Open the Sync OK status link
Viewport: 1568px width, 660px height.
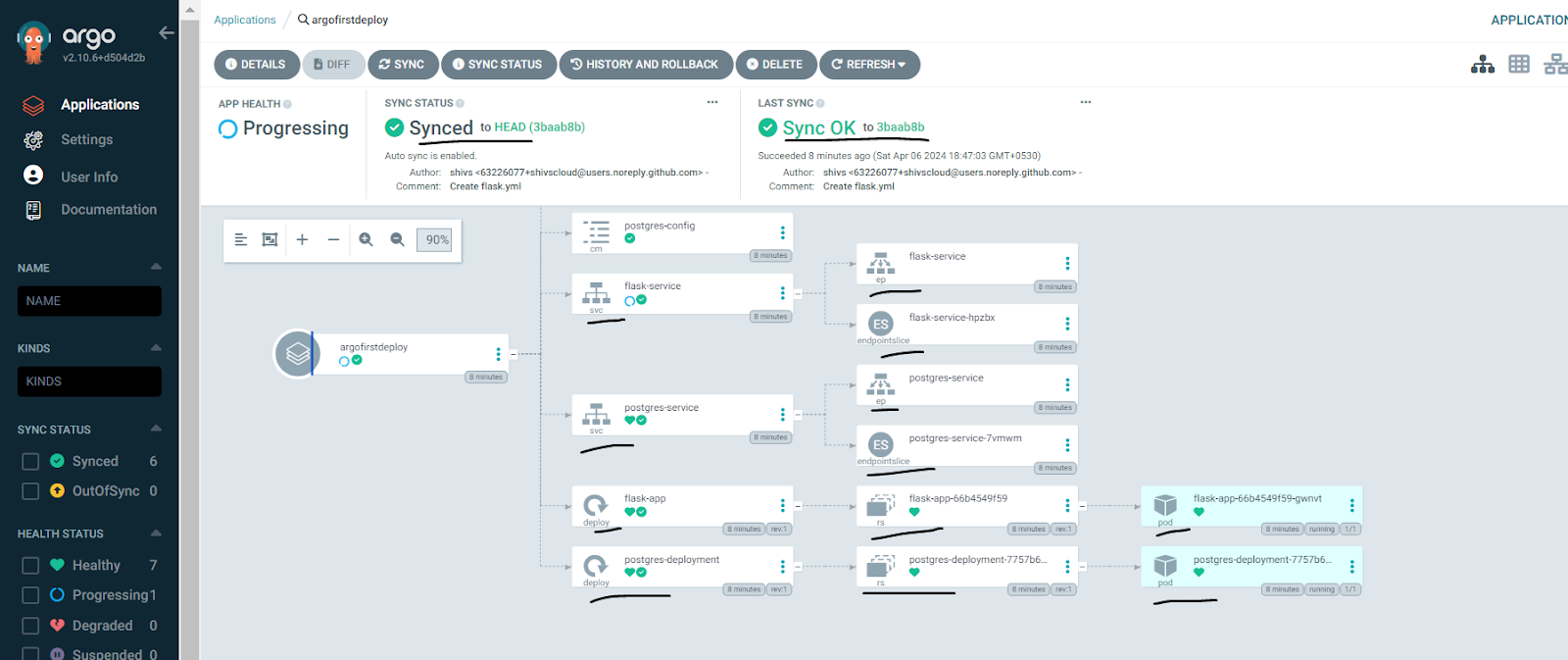point(819,127)
